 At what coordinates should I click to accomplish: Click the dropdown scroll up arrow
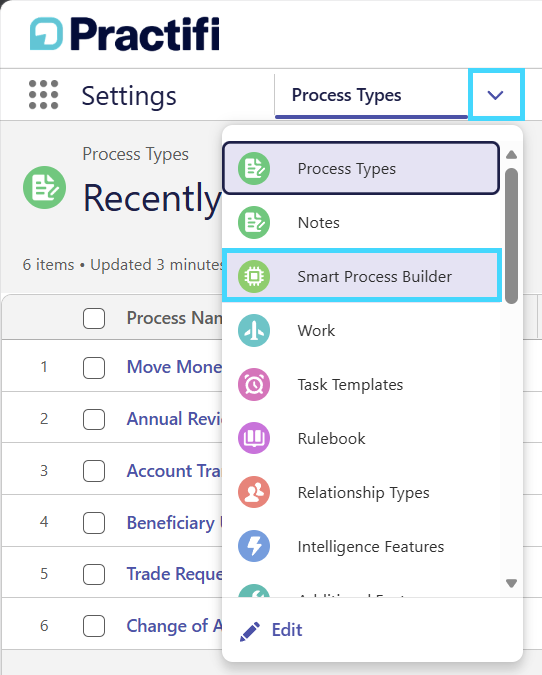tap(511, 155)
